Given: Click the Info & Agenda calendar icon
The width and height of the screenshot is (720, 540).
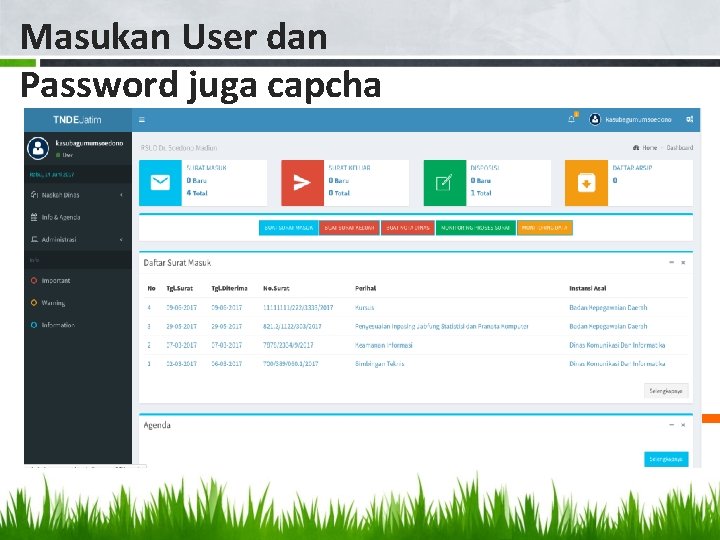Looking at the screenshot, I should [34, 217].
